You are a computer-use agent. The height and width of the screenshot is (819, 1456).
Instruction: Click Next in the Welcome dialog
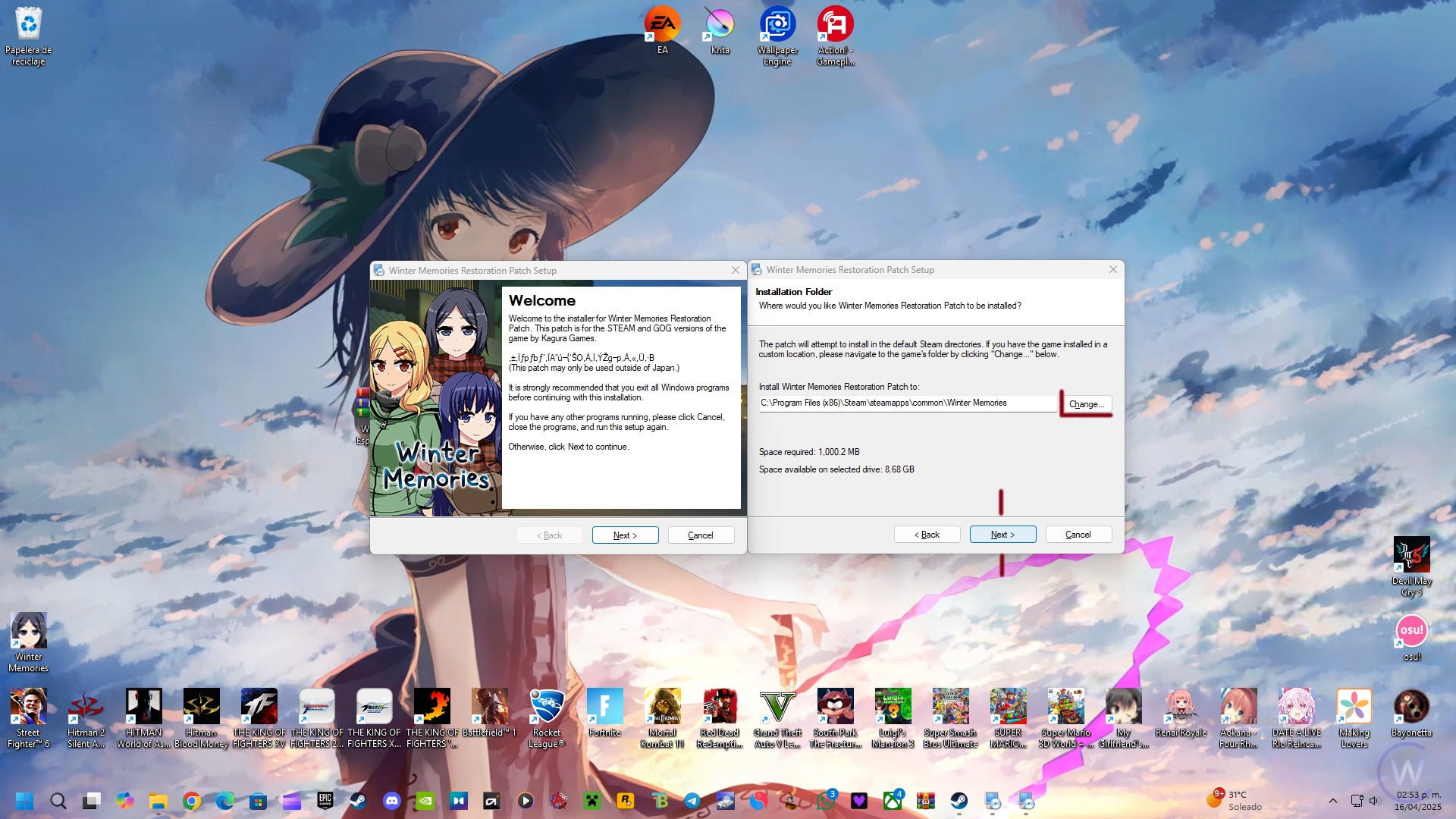(625, 535)
